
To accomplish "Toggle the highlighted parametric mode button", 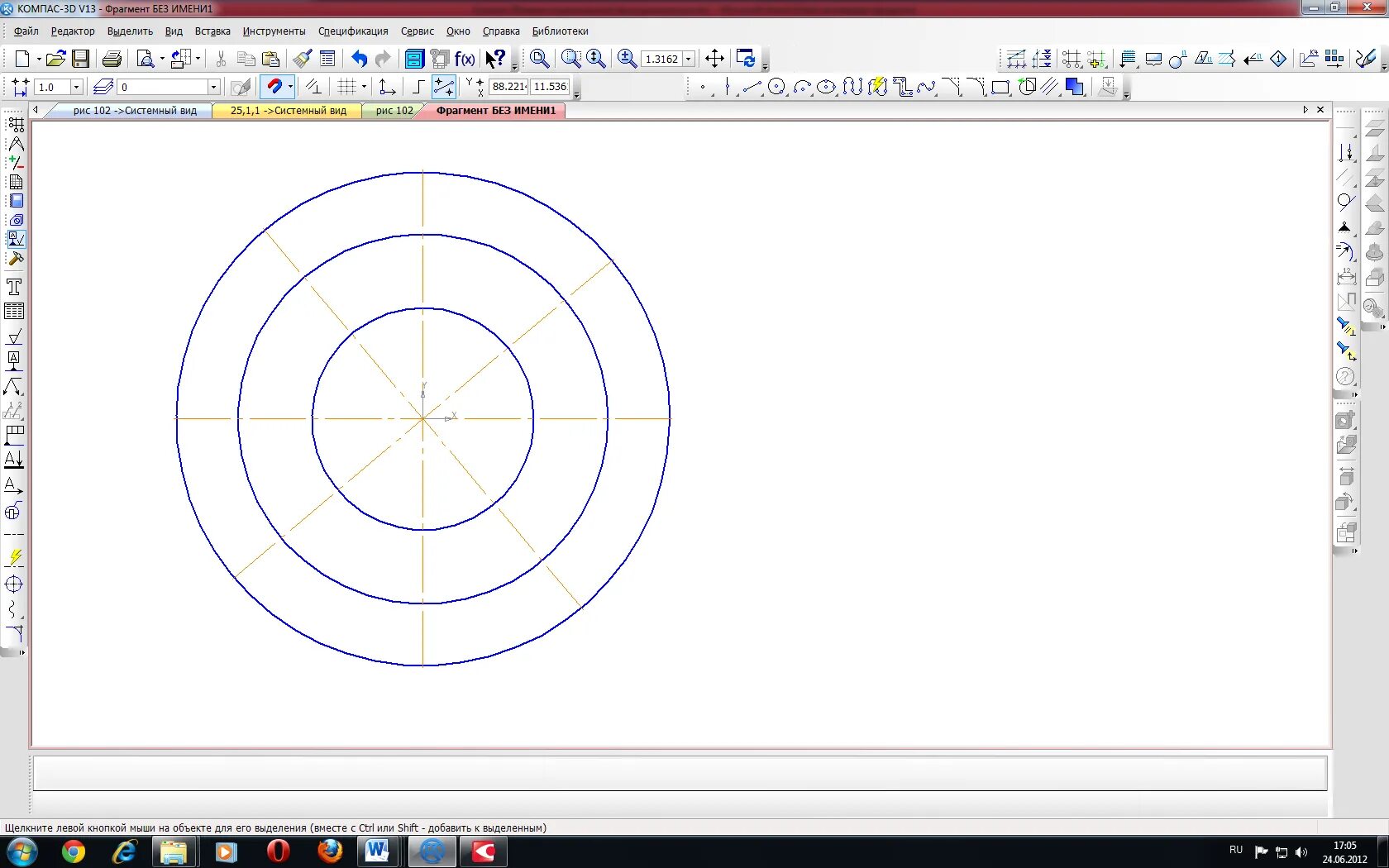I will click(x=443, y=87).
